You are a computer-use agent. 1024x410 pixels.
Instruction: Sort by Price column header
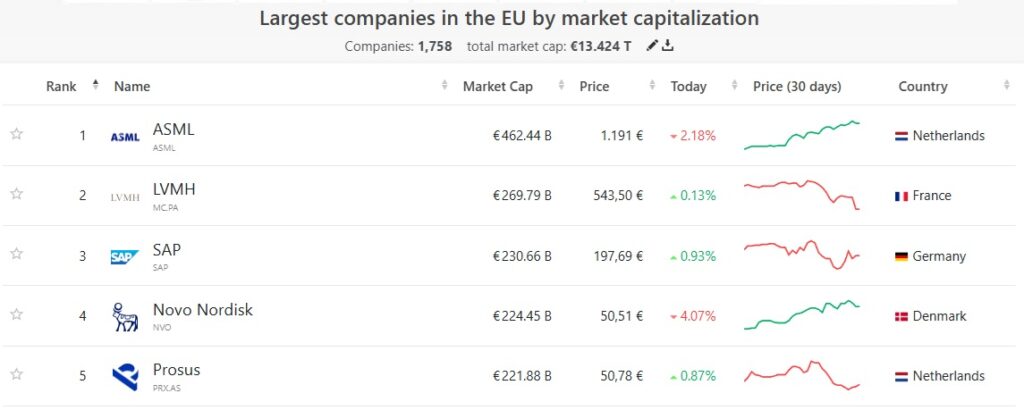594,86
